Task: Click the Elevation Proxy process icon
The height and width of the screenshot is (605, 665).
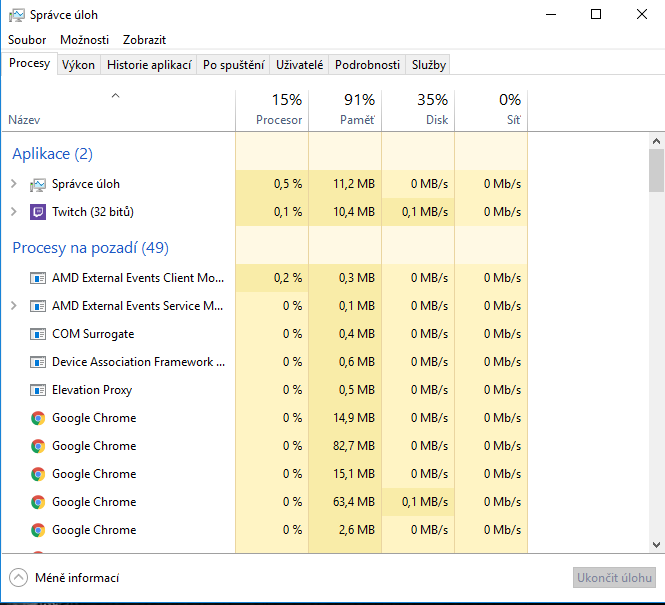Action: [38, 390]
